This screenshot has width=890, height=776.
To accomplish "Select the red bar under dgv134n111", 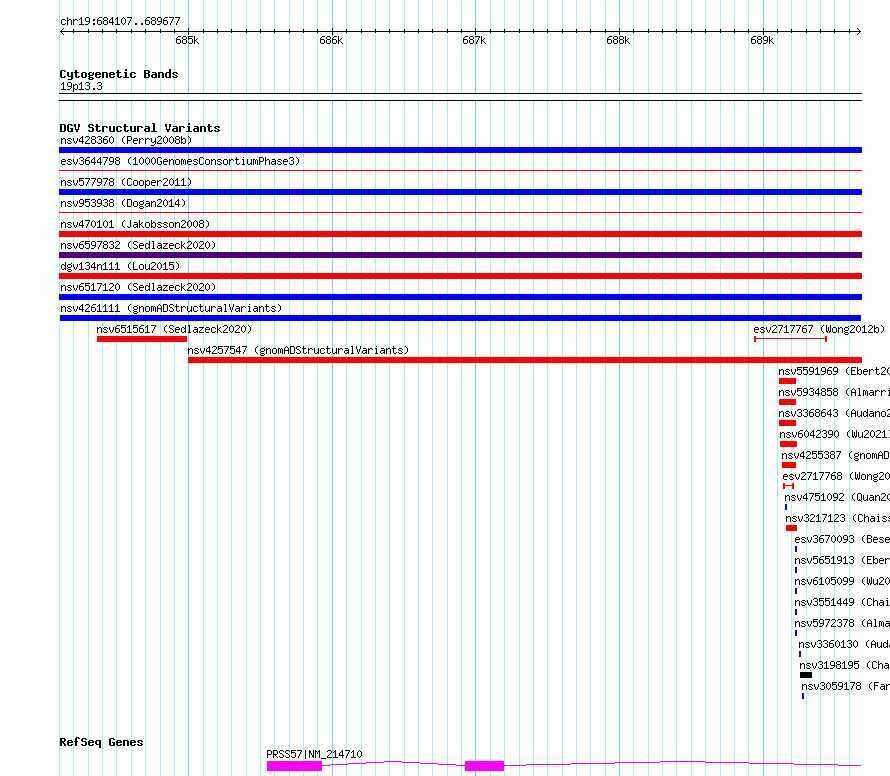I will point(460,276).
